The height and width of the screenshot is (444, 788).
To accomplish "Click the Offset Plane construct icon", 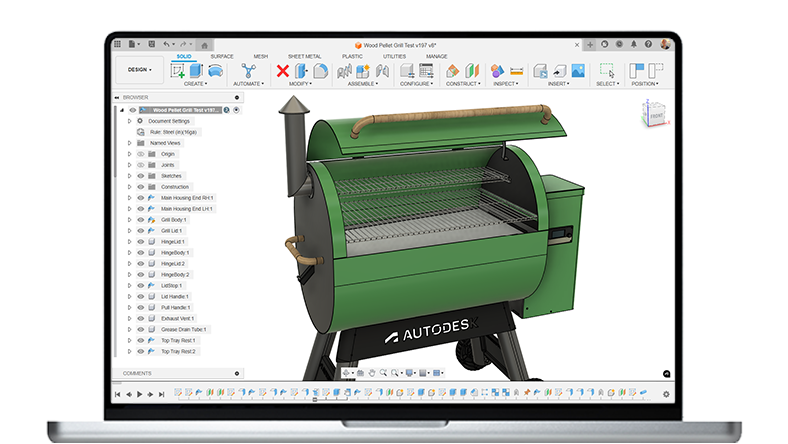I will pos(452,71).
